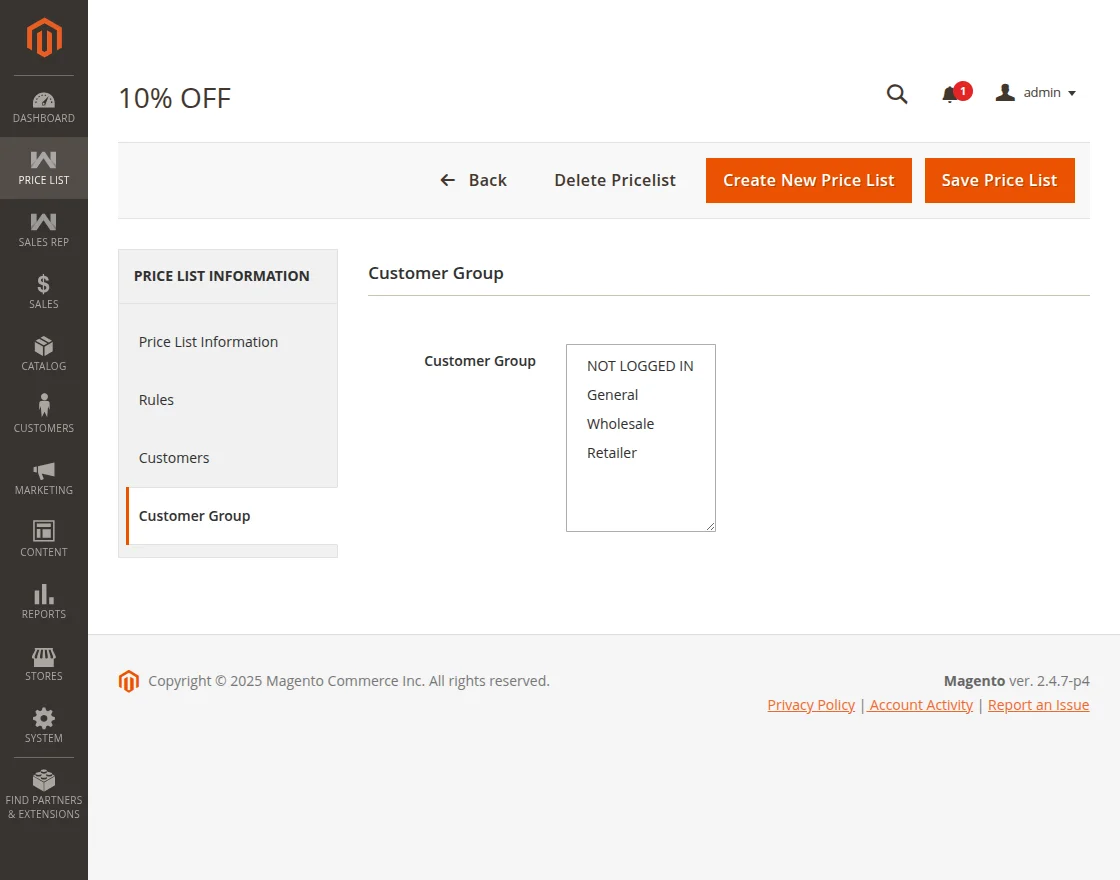Select the Customer Group side tab
Image resolution: width=1120 pixels, height=880 pixels.
pyautogui.click(x=231, y=516)
